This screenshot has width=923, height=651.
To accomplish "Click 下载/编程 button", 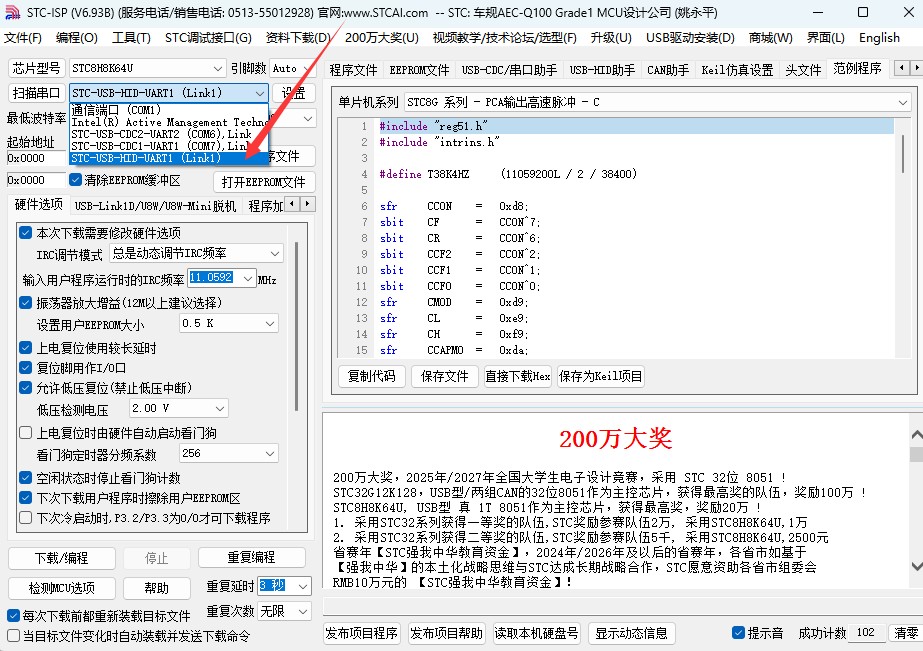I will point(62,558).
